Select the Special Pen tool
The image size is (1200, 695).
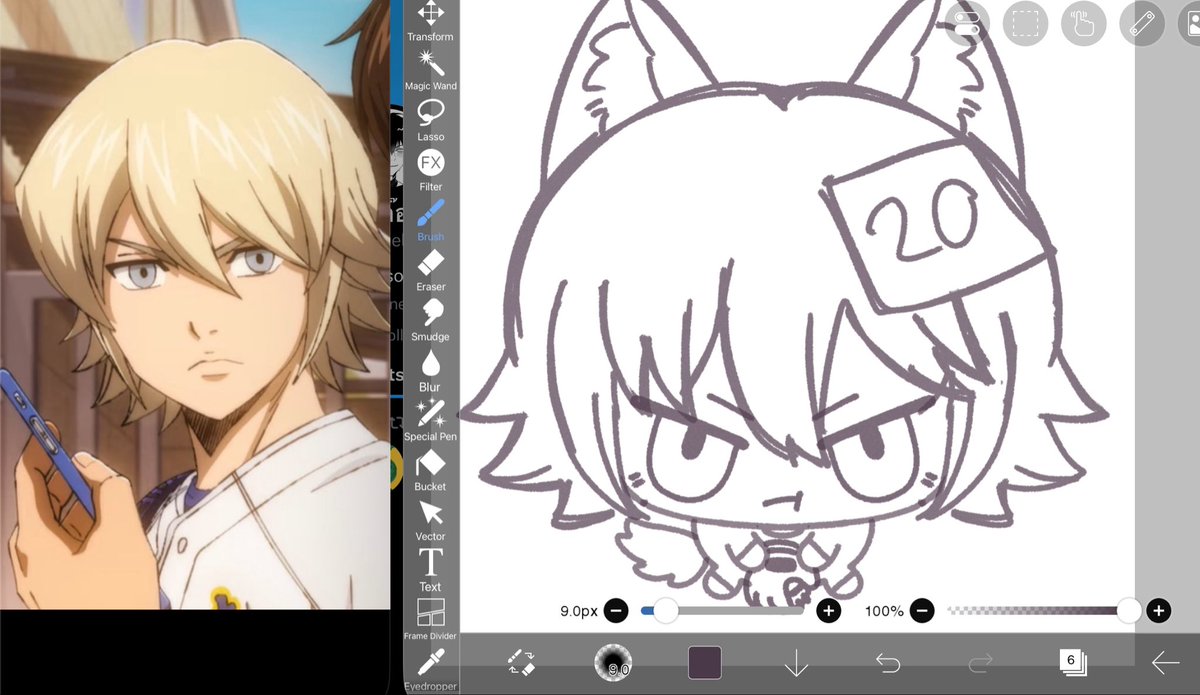pos(430,420)
